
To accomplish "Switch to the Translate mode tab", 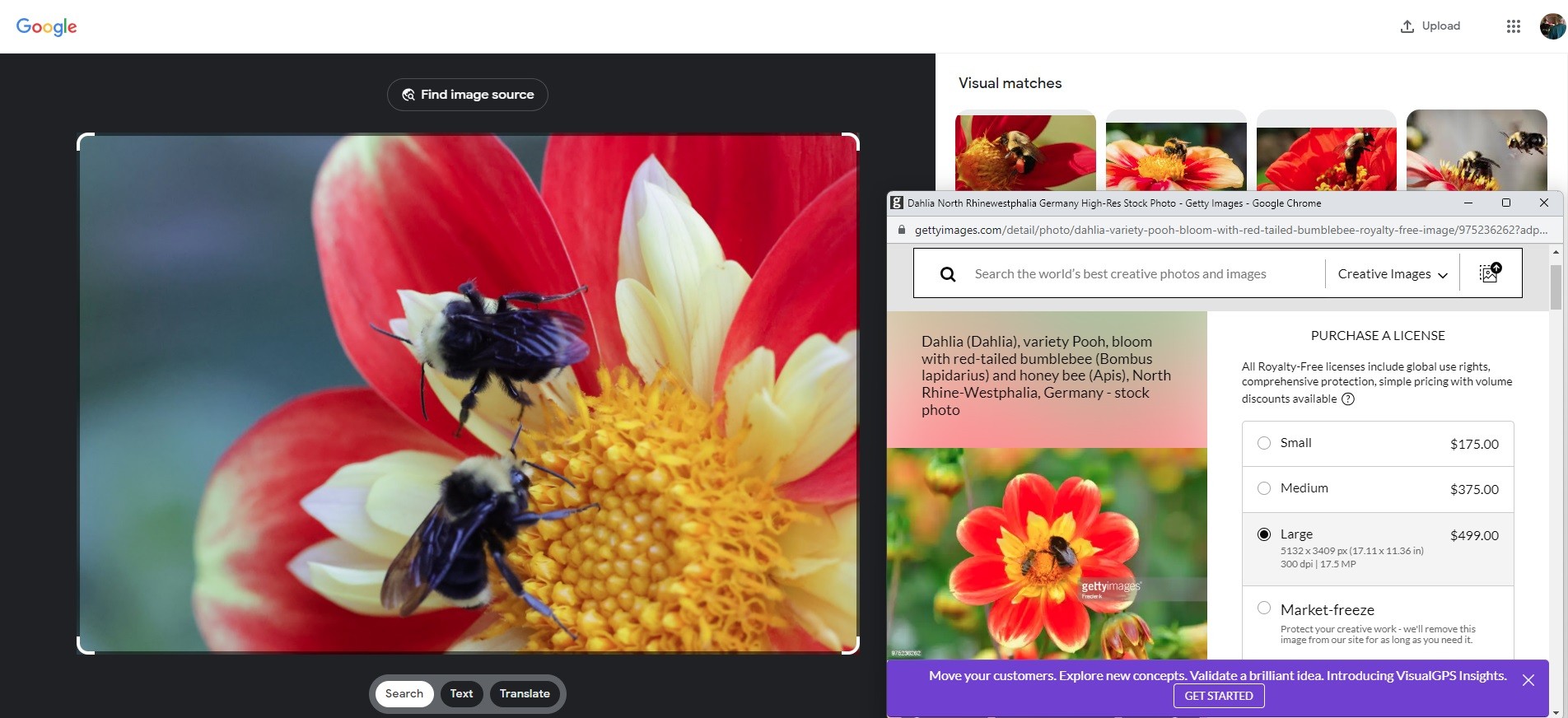I will click(525, 693).
